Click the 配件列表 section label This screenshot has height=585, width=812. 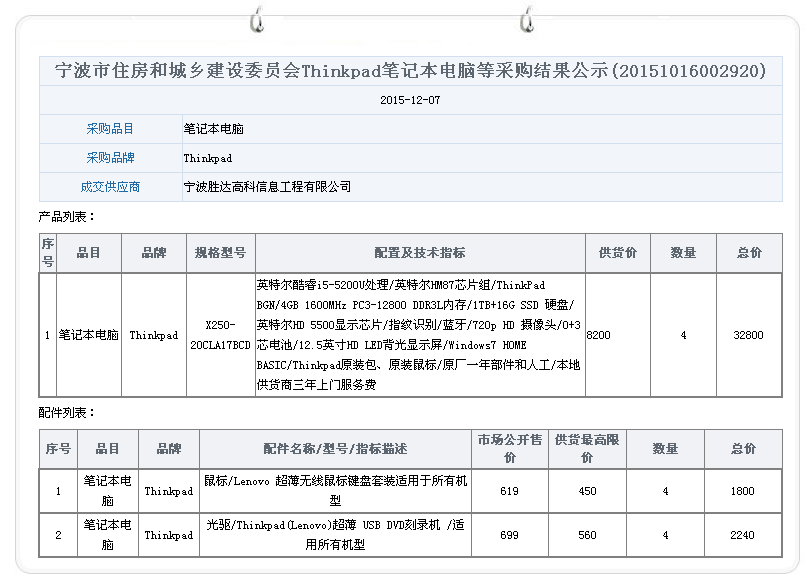click(67, 413)
